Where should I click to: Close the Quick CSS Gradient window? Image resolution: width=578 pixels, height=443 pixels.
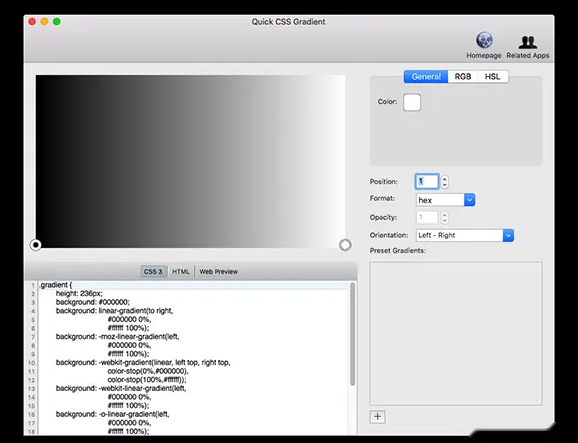(x=32, y=22)
